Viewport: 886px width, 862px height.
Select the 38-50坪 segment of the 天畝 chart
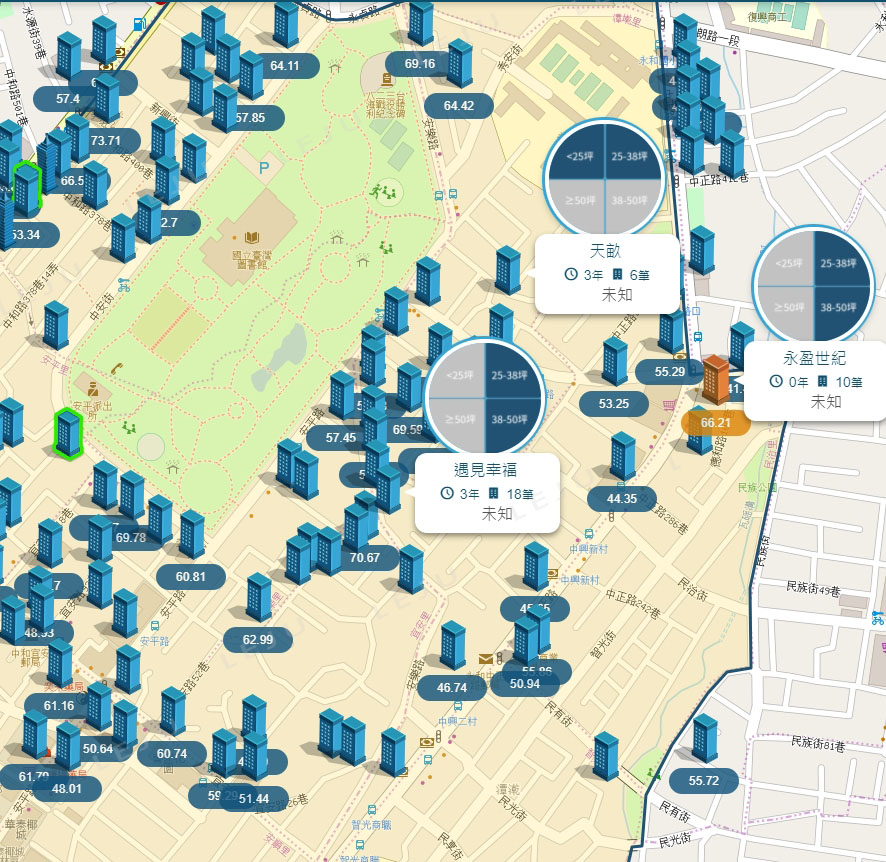631,204
